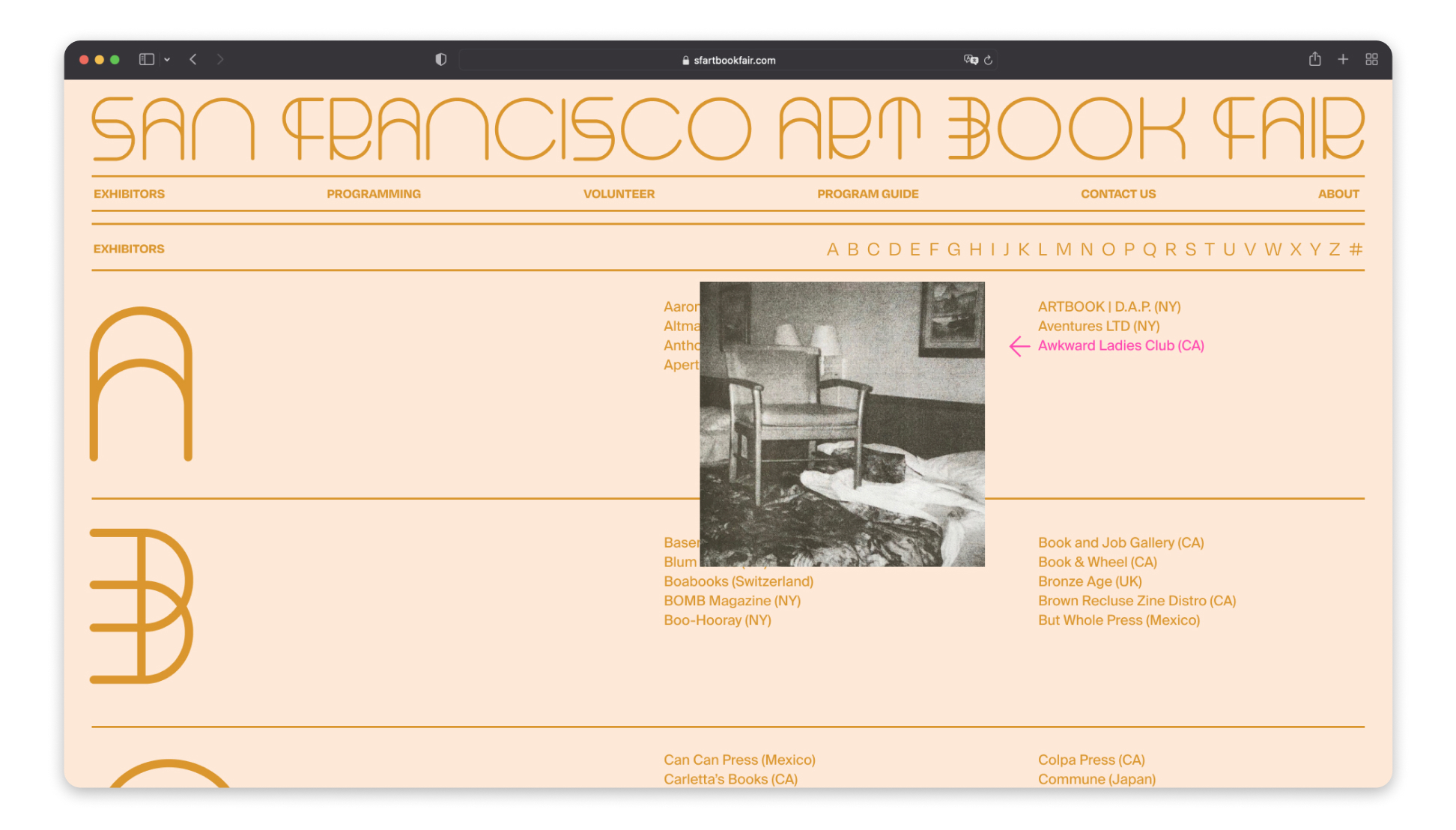Open Awkward Ladies Club (CA) exhibitor
Screen dimensions: 1456x830
[1121, 346]
